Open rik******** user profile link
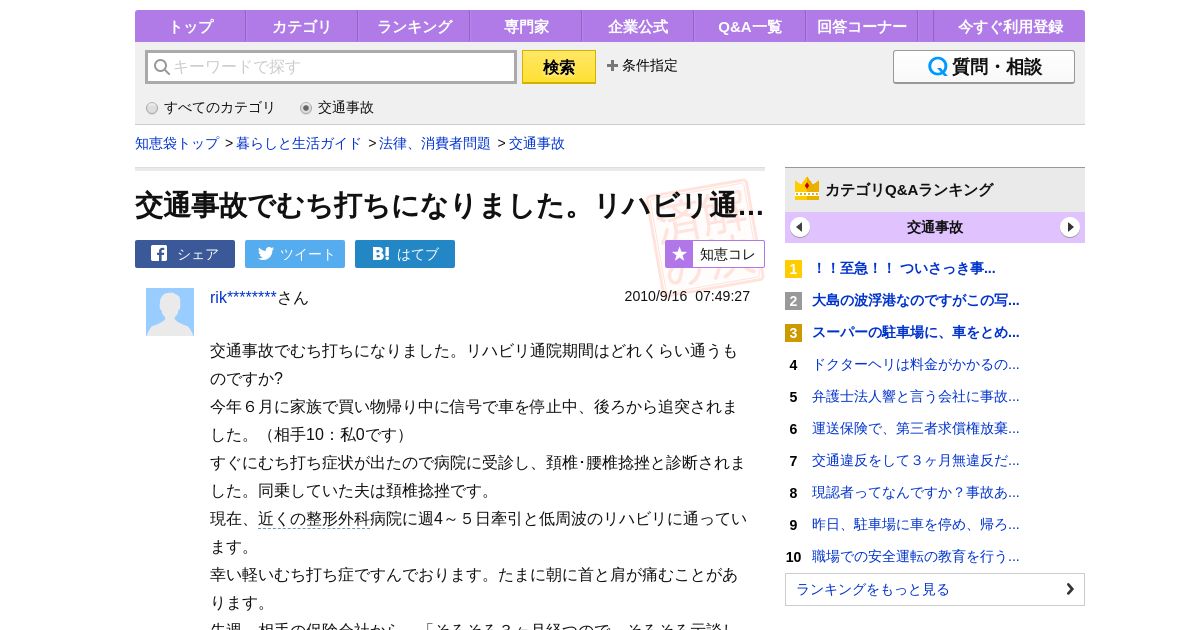 pyautogui.click(x=243, y=297)
